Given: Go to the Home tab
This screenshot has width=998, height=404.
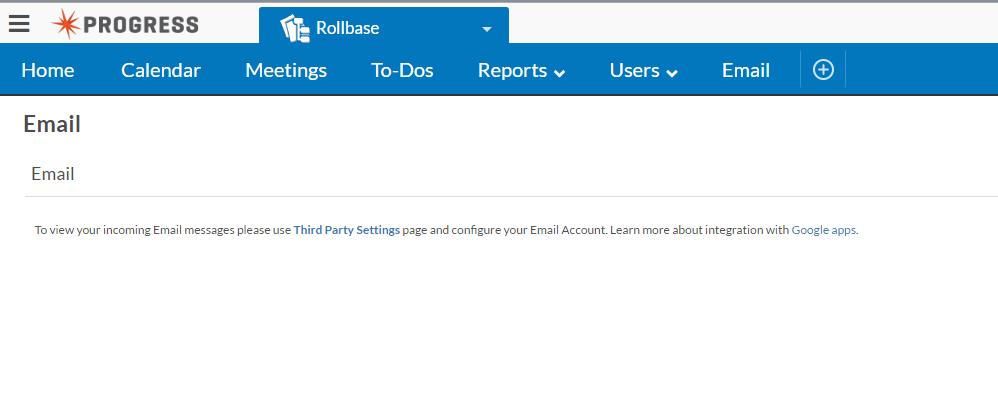Looking at the screenshot, I should (48, 70).
